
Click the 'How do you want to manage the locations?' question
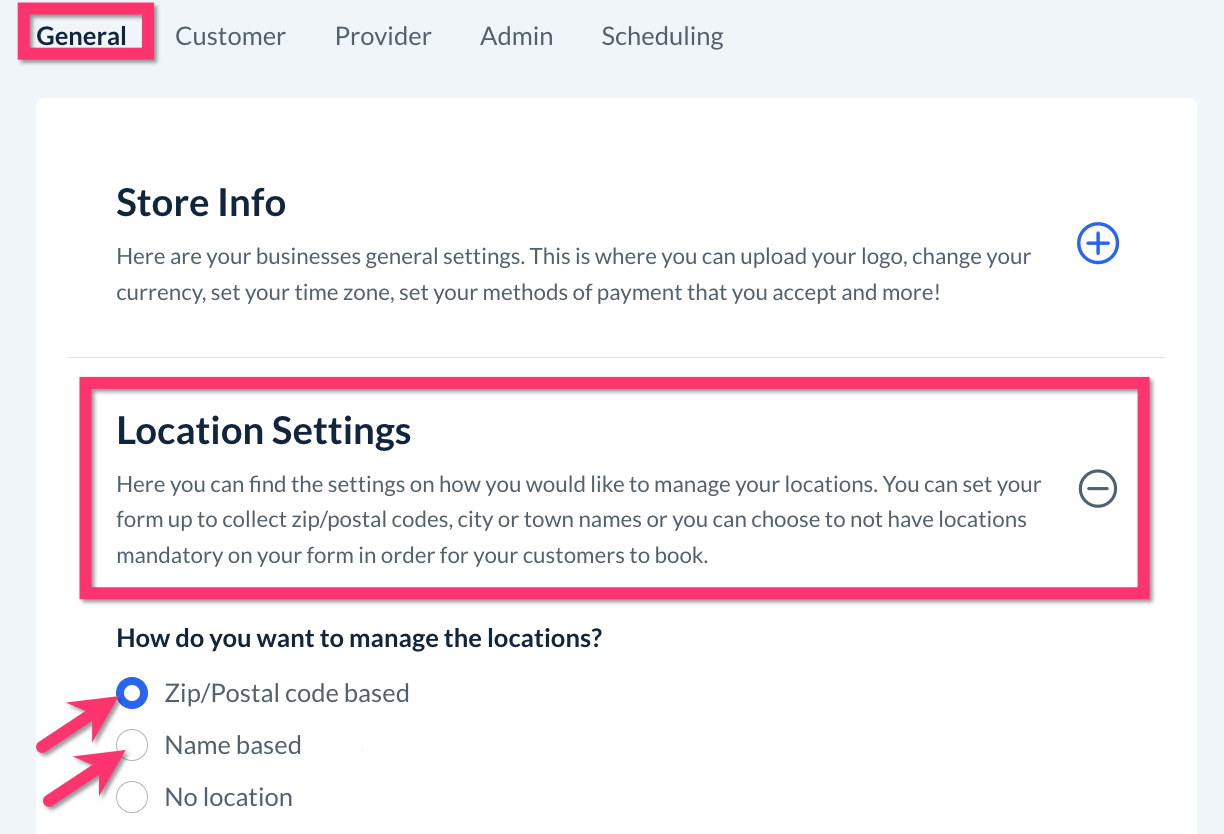[359, 638]
